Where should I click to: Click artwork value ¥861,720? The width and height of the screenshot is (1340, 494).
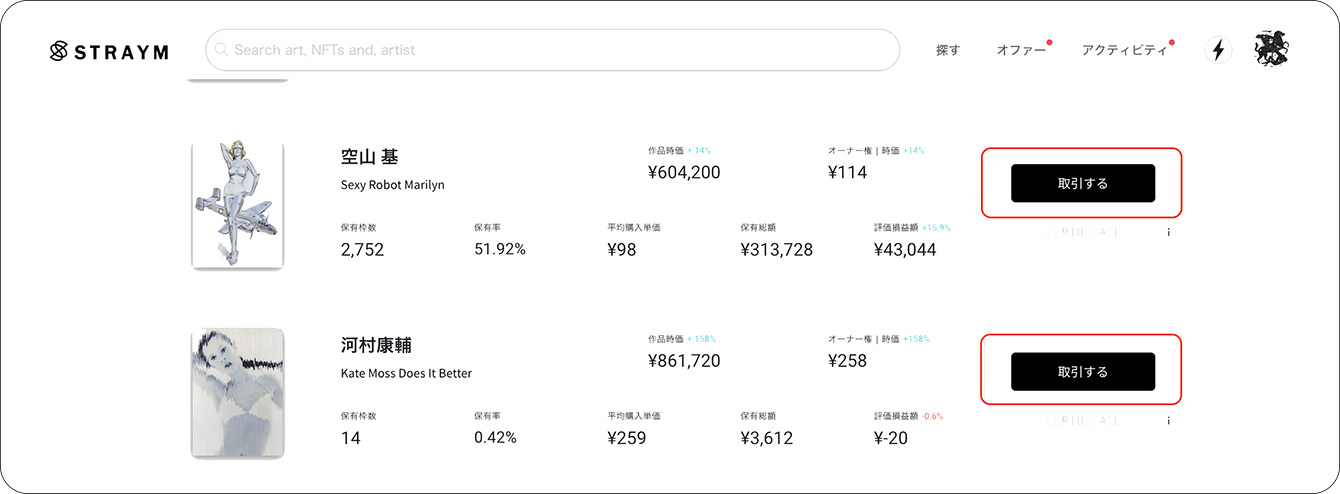tap(684, 360)
